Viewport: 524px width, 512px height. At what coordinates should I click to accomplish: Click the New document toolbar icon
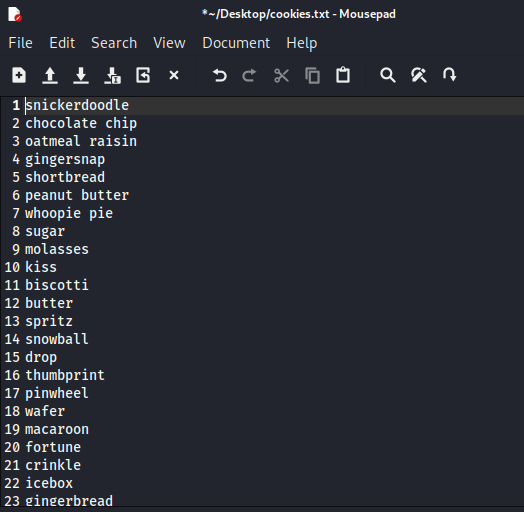(x=19, y=75)
